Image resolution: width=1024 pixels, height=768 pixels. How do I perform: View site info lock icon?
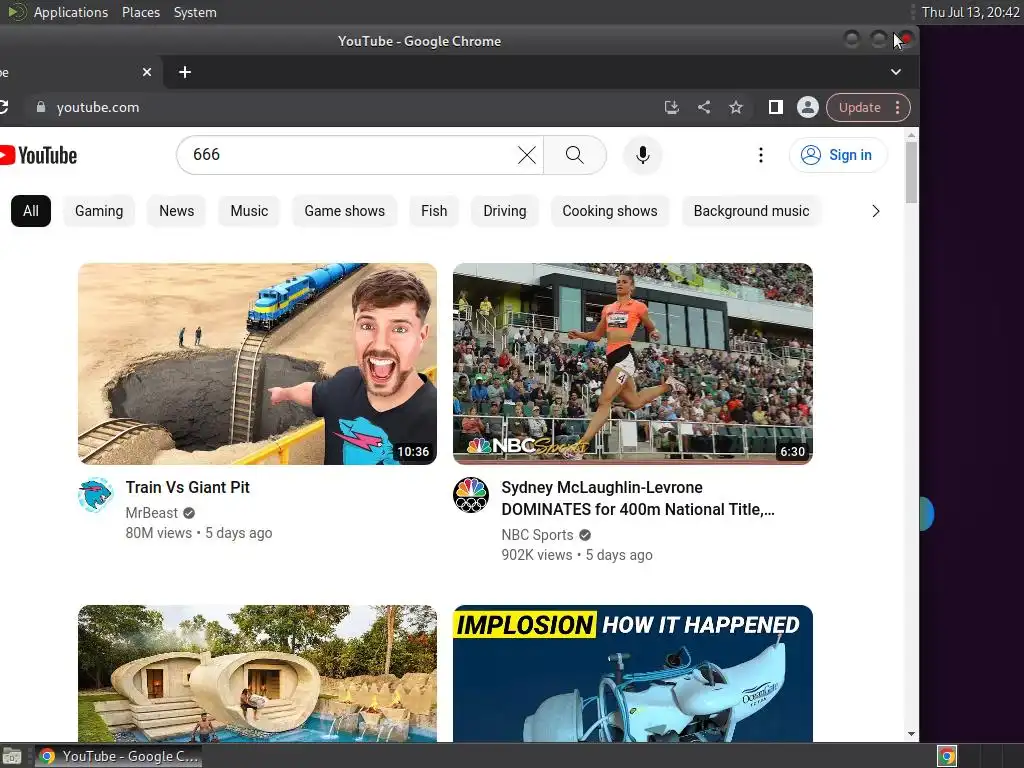[x=40, y=107]
